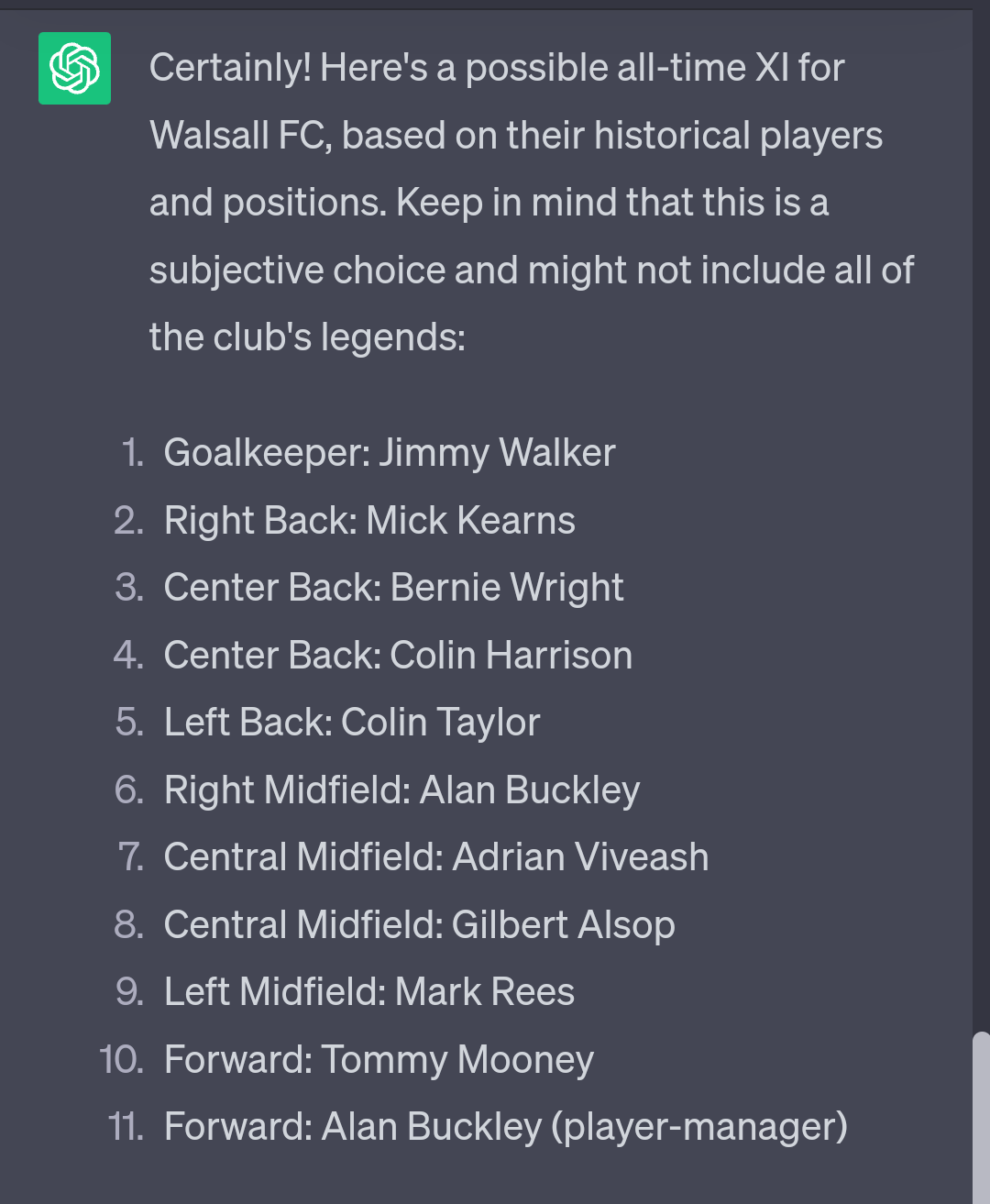Click 'Right Midfield: Alan Buckley' entry

(x=401, y=790)
